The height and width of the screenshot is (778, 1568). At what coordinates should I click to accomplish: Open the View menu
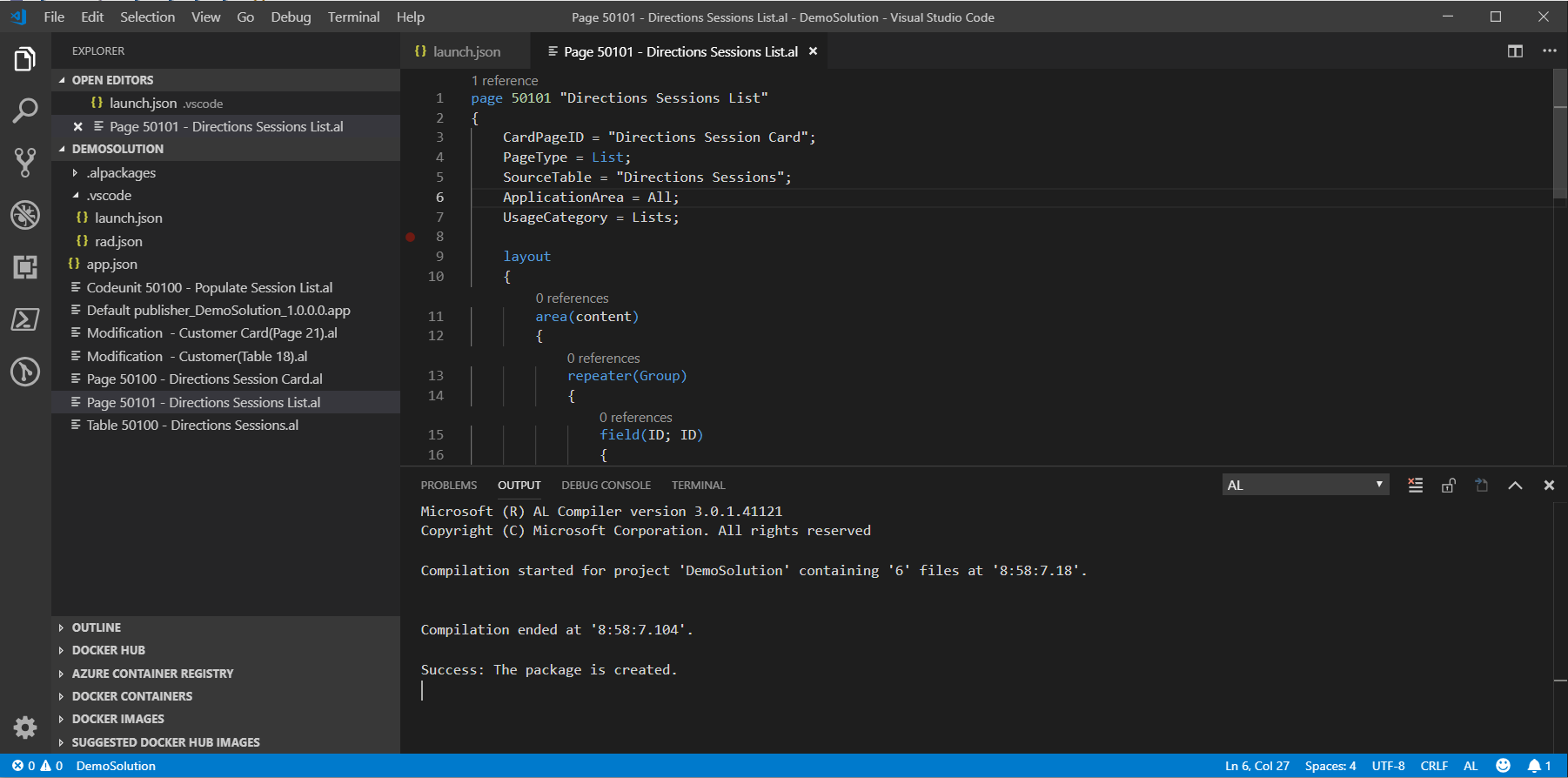pyautogui.click(x=205, y=17)
